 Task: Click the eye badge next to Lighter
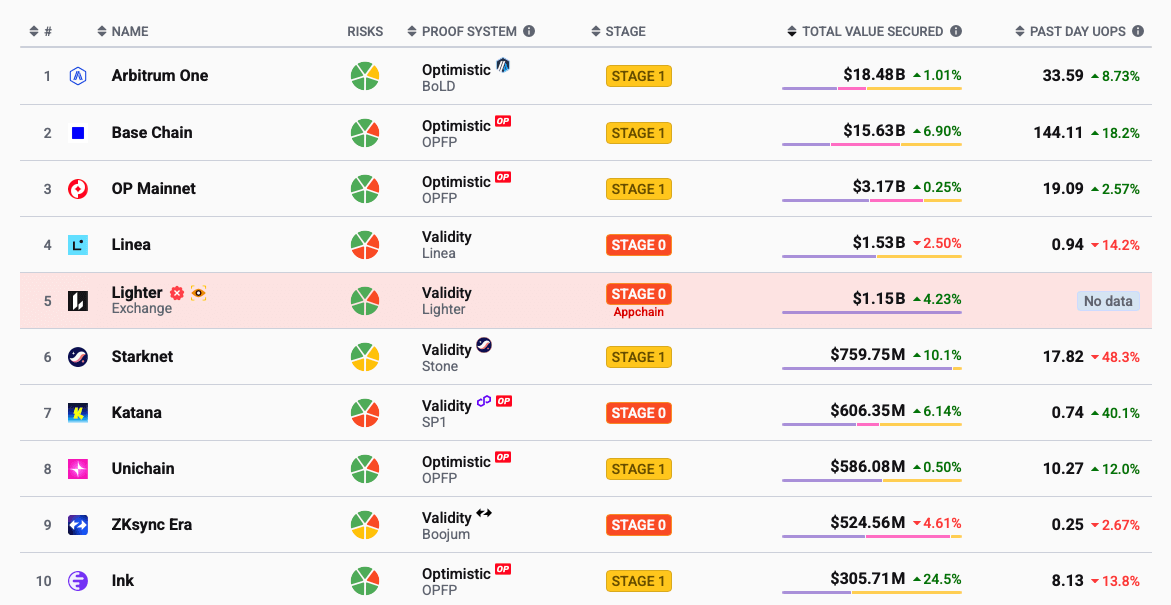coord(198,293)
